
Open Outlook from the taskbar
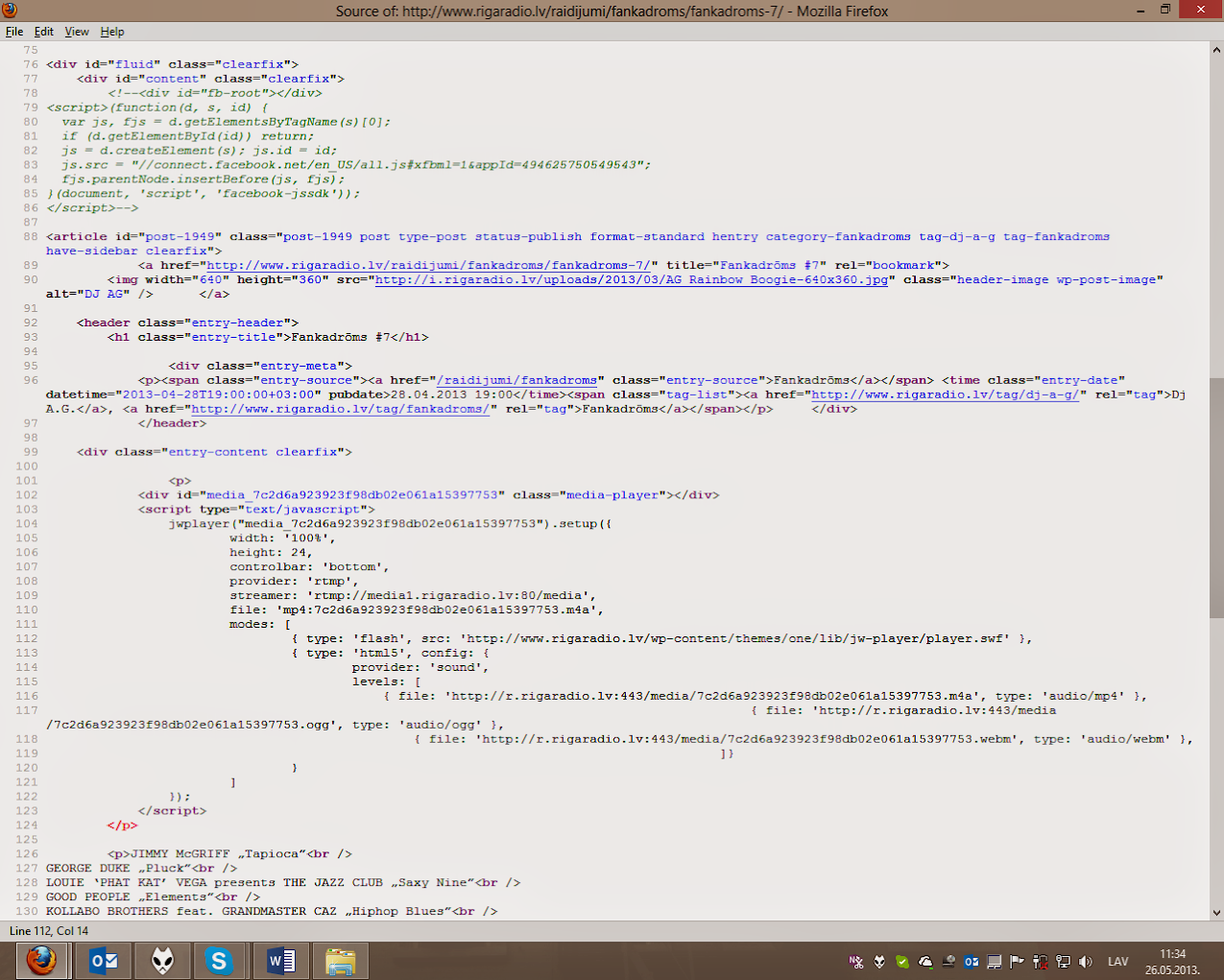(104, 961)
